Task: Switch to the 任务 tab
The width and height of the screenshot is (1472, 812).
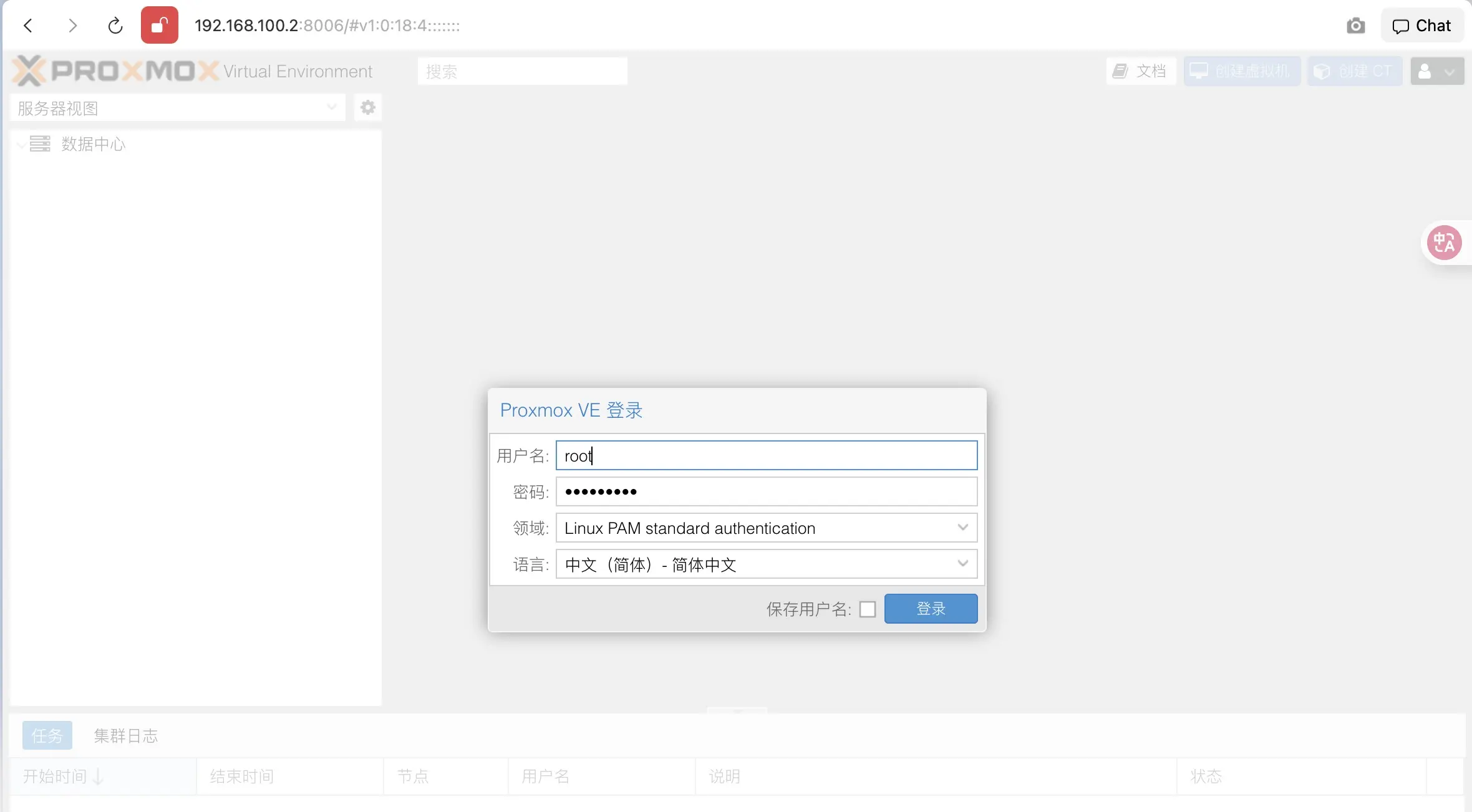Action: pyautogui.click(x=47, y=735)
